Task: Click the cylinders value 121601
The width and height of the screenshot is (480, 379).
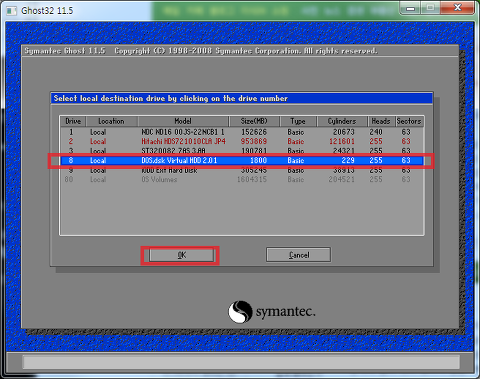Action: tap(342, 141)
